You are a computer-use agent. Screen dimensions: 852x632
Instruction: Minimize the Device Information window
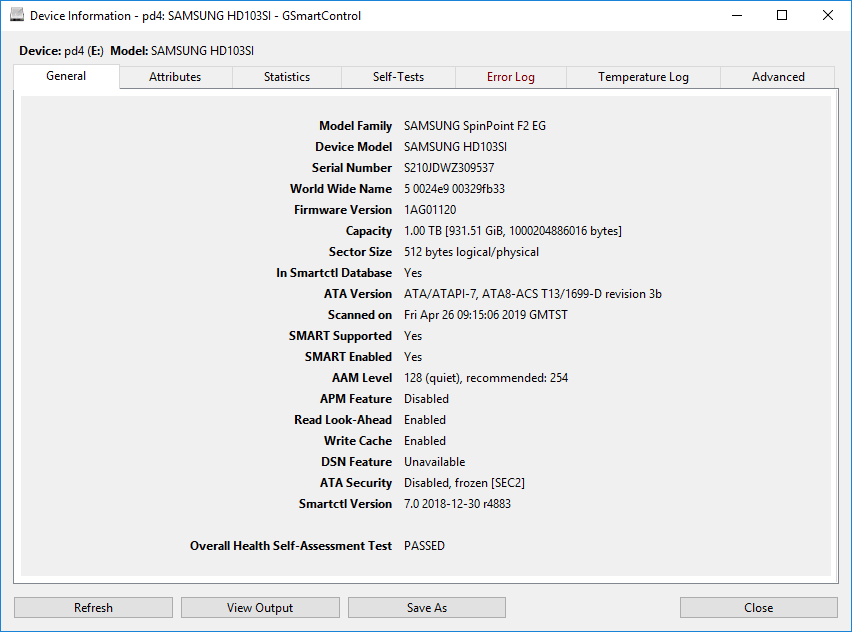tap(737, 15)
